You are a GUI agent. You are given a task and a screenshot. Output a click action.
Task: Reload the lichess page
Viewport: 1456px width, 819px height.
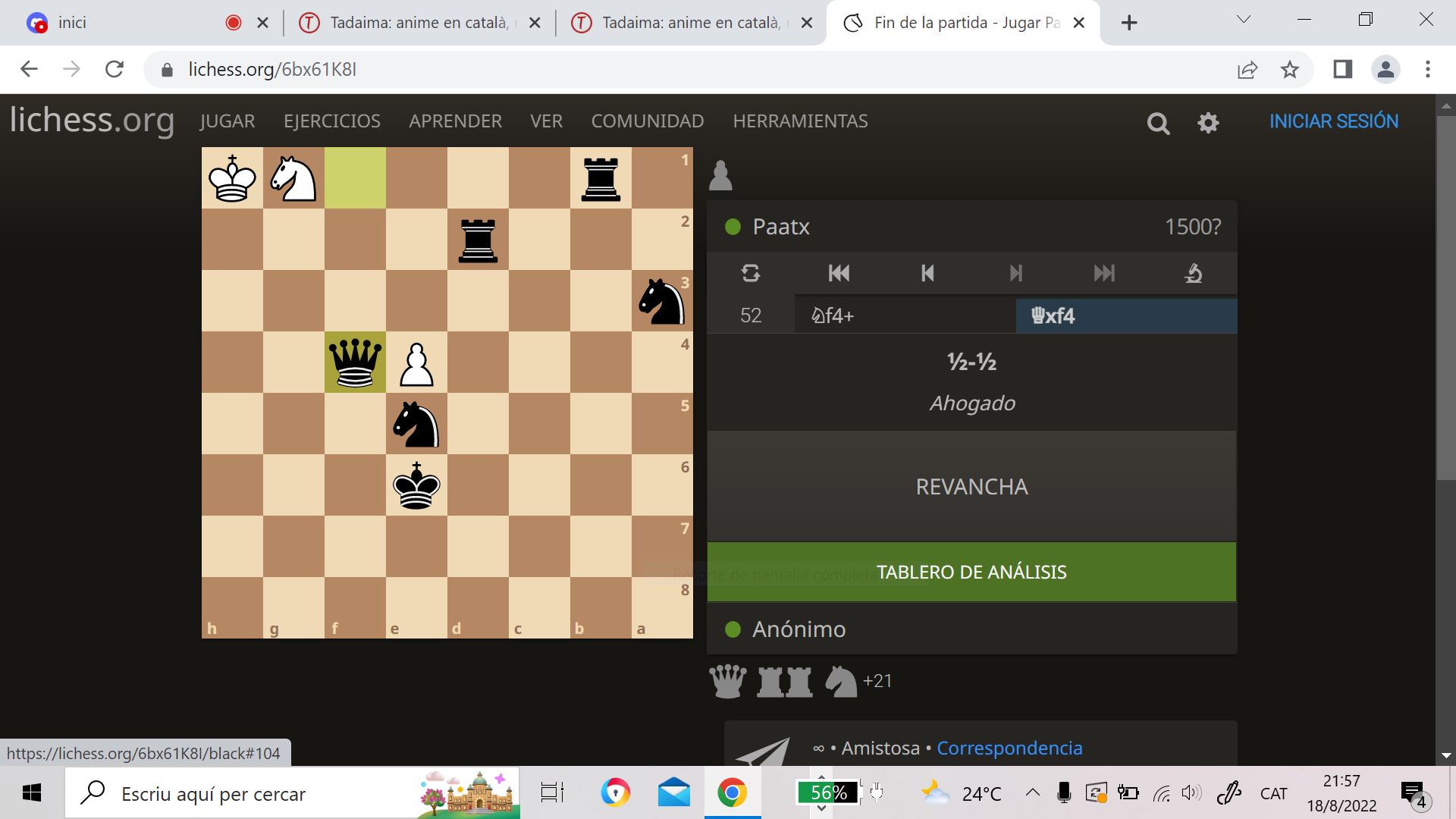coord(115,70)
